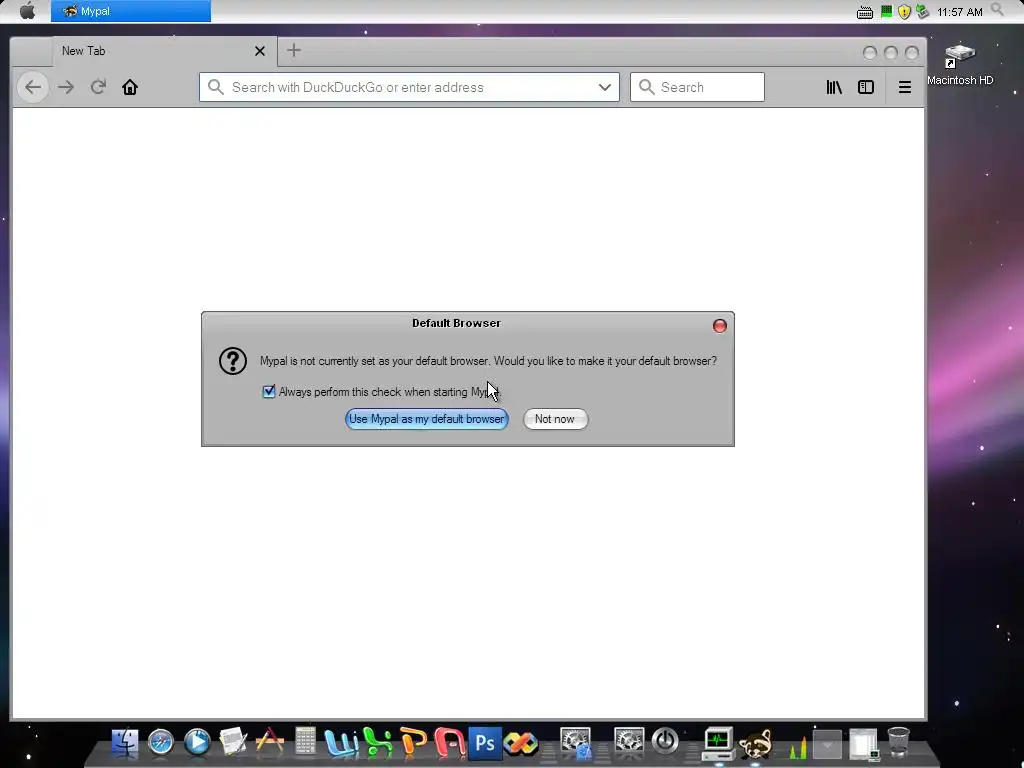Click the Mypal taskbar item

(131, 11)
